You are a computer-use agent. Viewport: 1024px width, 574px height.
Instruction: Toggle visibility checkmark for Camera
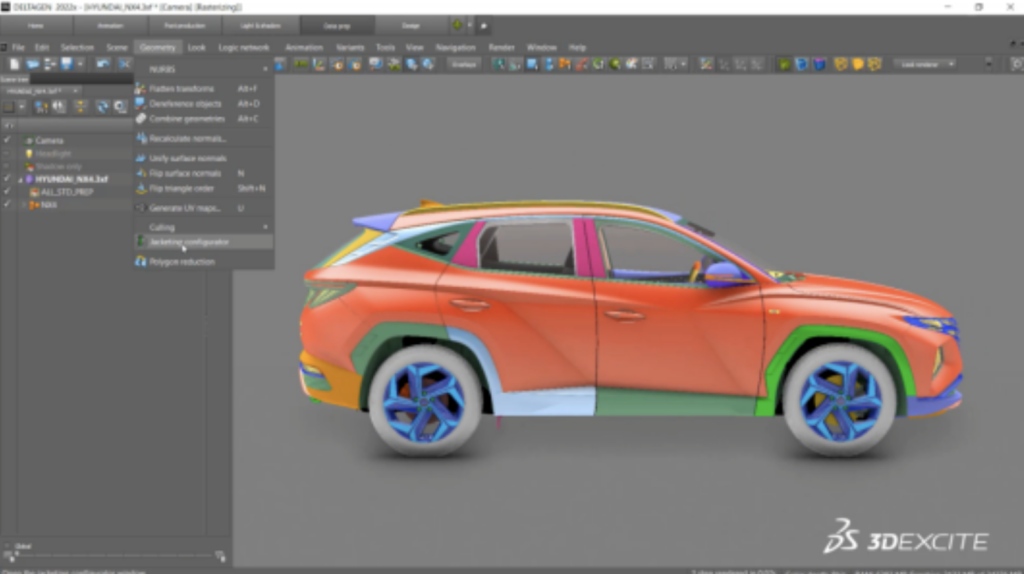pos(7,140)
